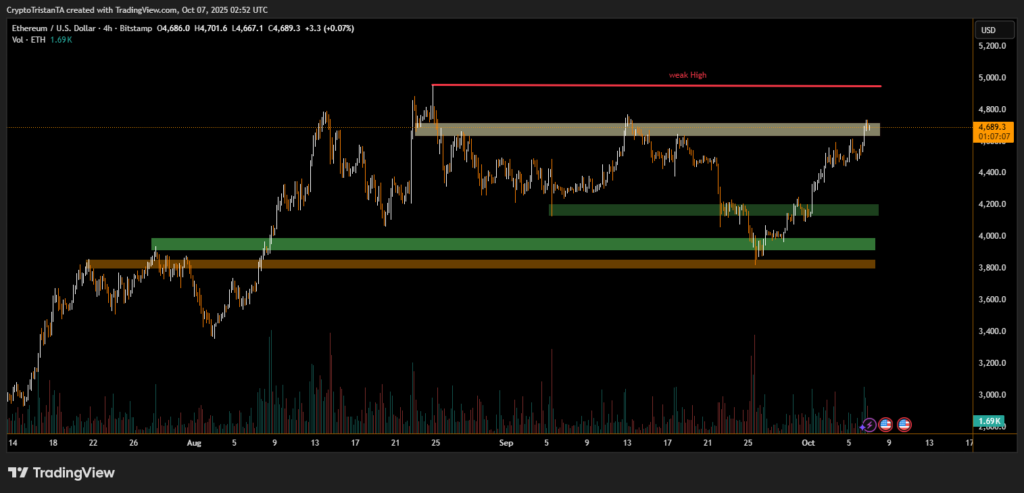Click the 5,000.0 level on price scale

point(992,78)
